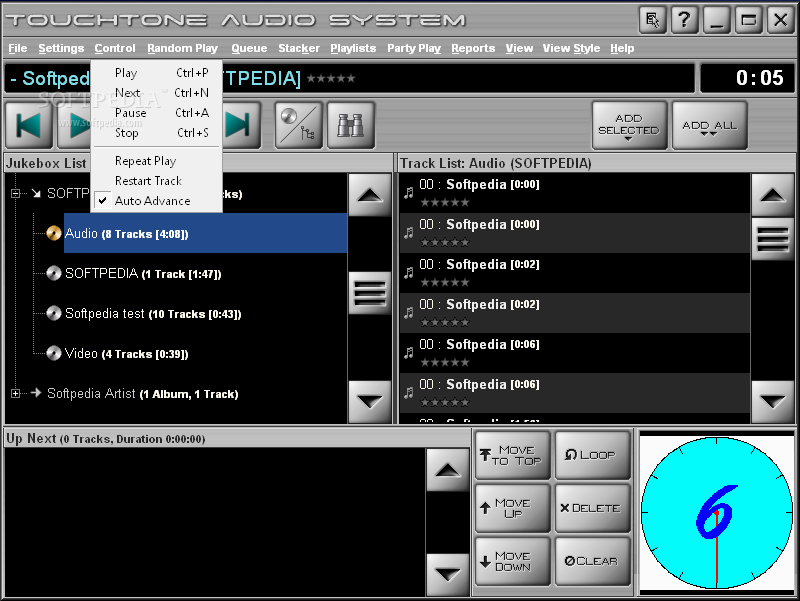
Task: Click the Loop button
Action: 593,455
